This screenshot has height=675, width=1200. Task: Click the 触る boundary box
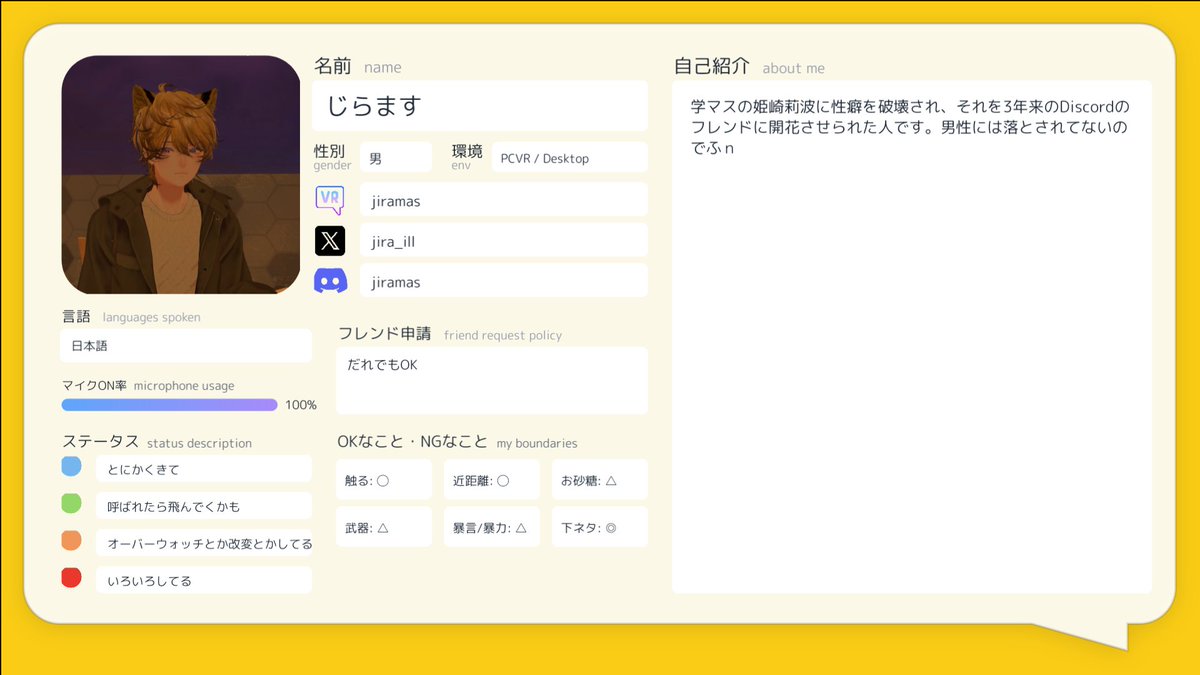coord(384,480)
